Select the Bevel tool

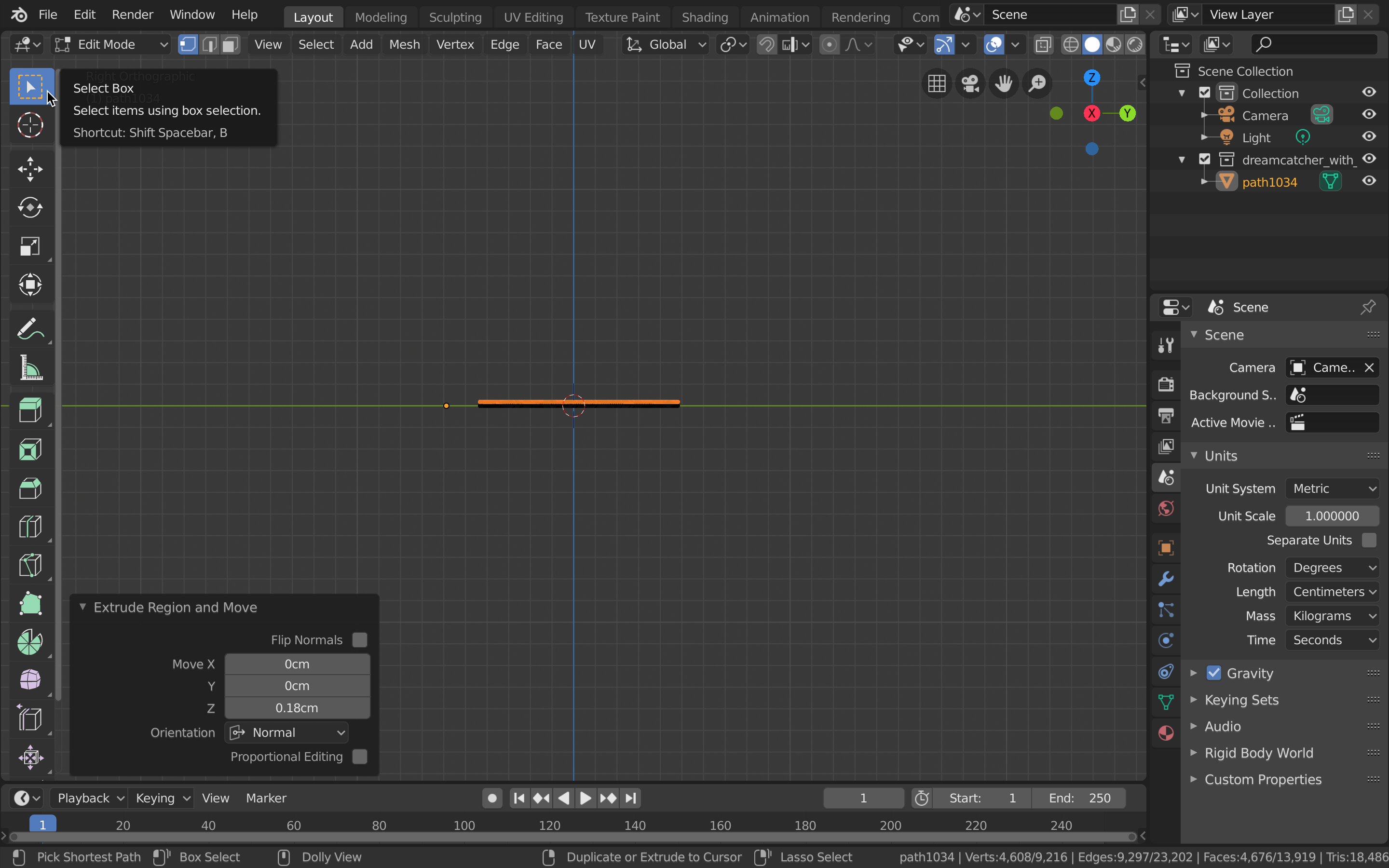click(30, 488)
